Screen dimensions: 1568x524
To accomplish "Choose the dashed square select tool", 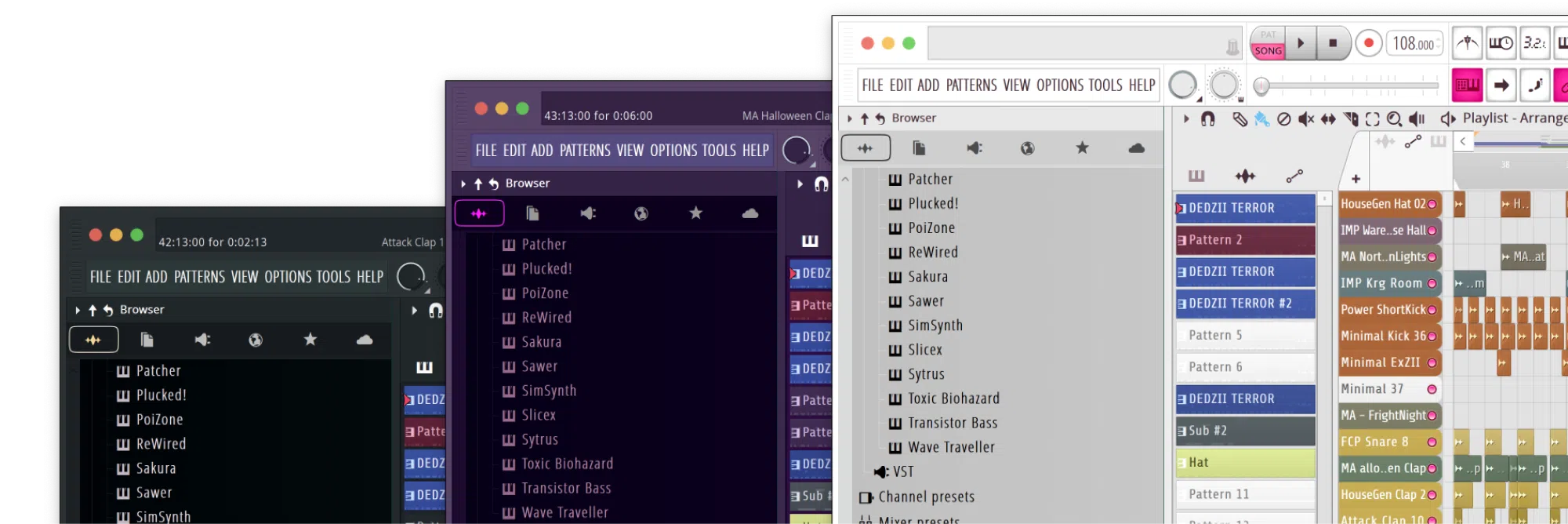I will pyautogui.click(x=1372, y=119).
